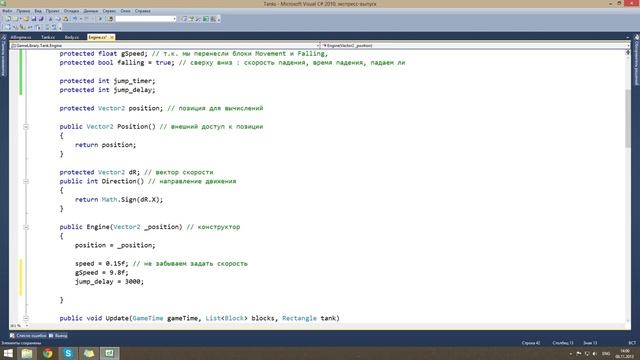The image size is (640, 360).
Task: Open the Вид menu
Action: point(38,11)
